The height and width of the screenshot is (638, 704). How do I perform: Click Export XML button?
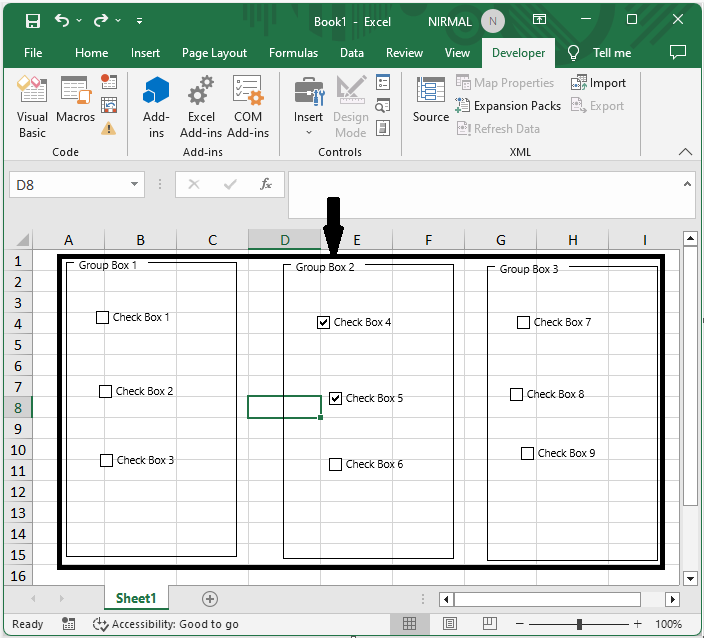coord(597,106)
